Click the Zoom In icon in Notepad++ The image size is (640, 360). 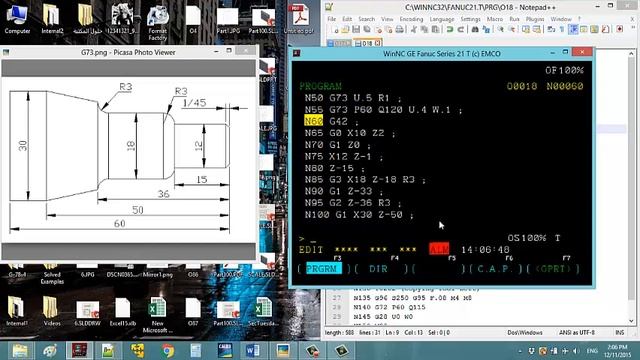pos(500,29)
